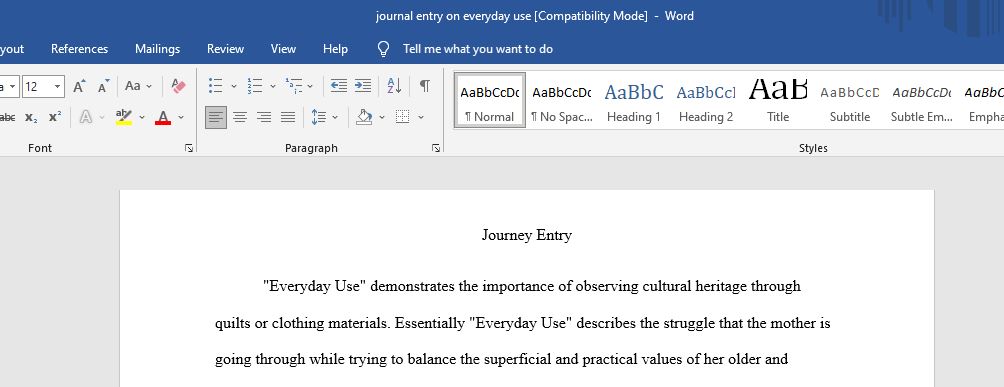Open the View tab
Image resolution: width=1004 pixels, height=387 pixels.
coord(283,49)
